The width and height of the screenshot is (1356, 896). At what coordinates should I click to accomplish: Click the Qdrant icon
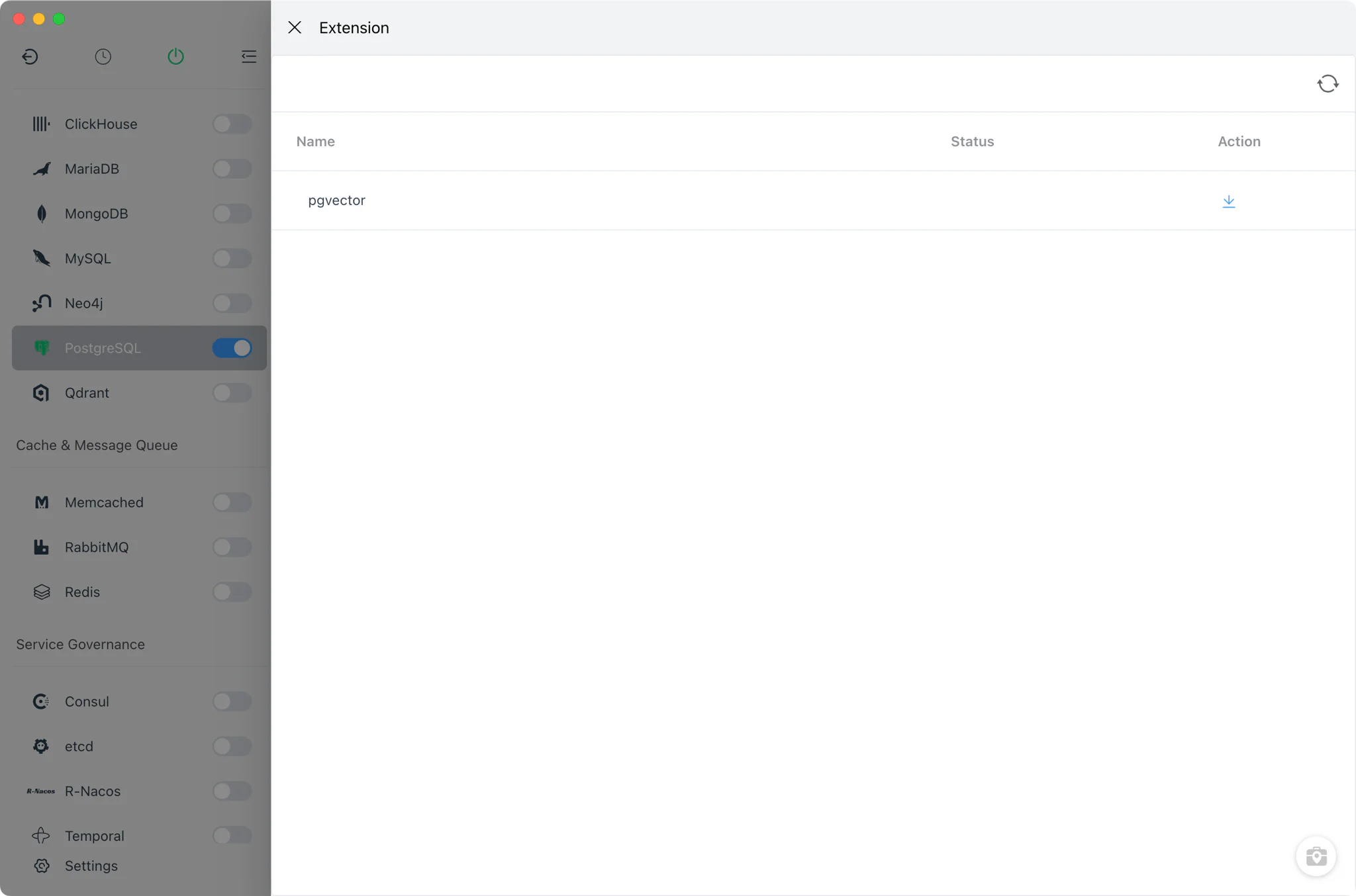tap(41, 392)
